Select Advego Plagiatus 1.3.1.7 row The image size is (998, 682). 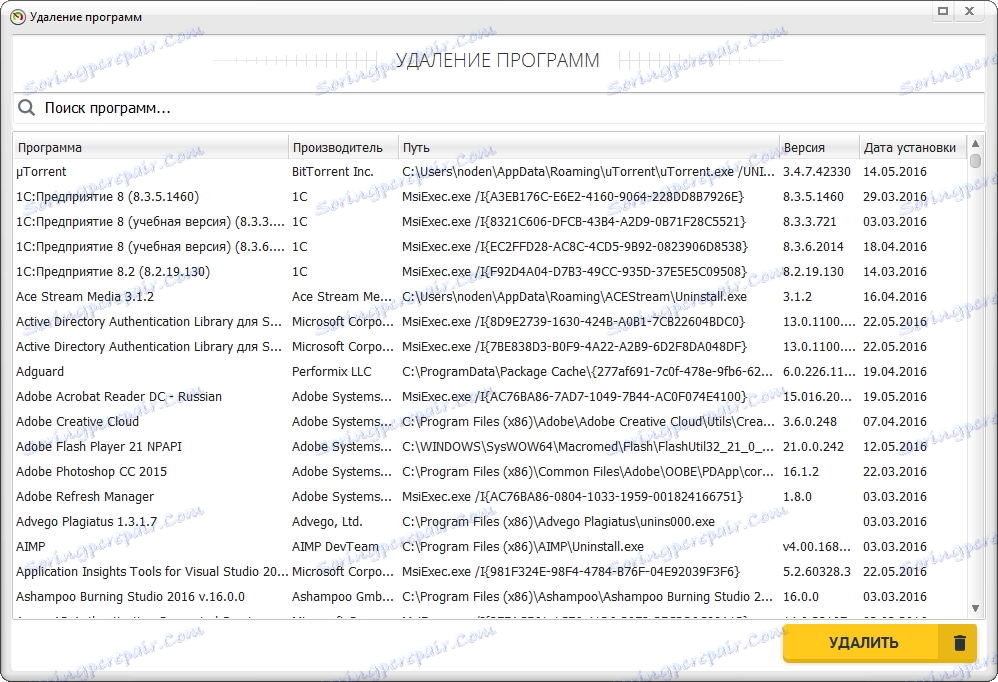coord(489,522)
